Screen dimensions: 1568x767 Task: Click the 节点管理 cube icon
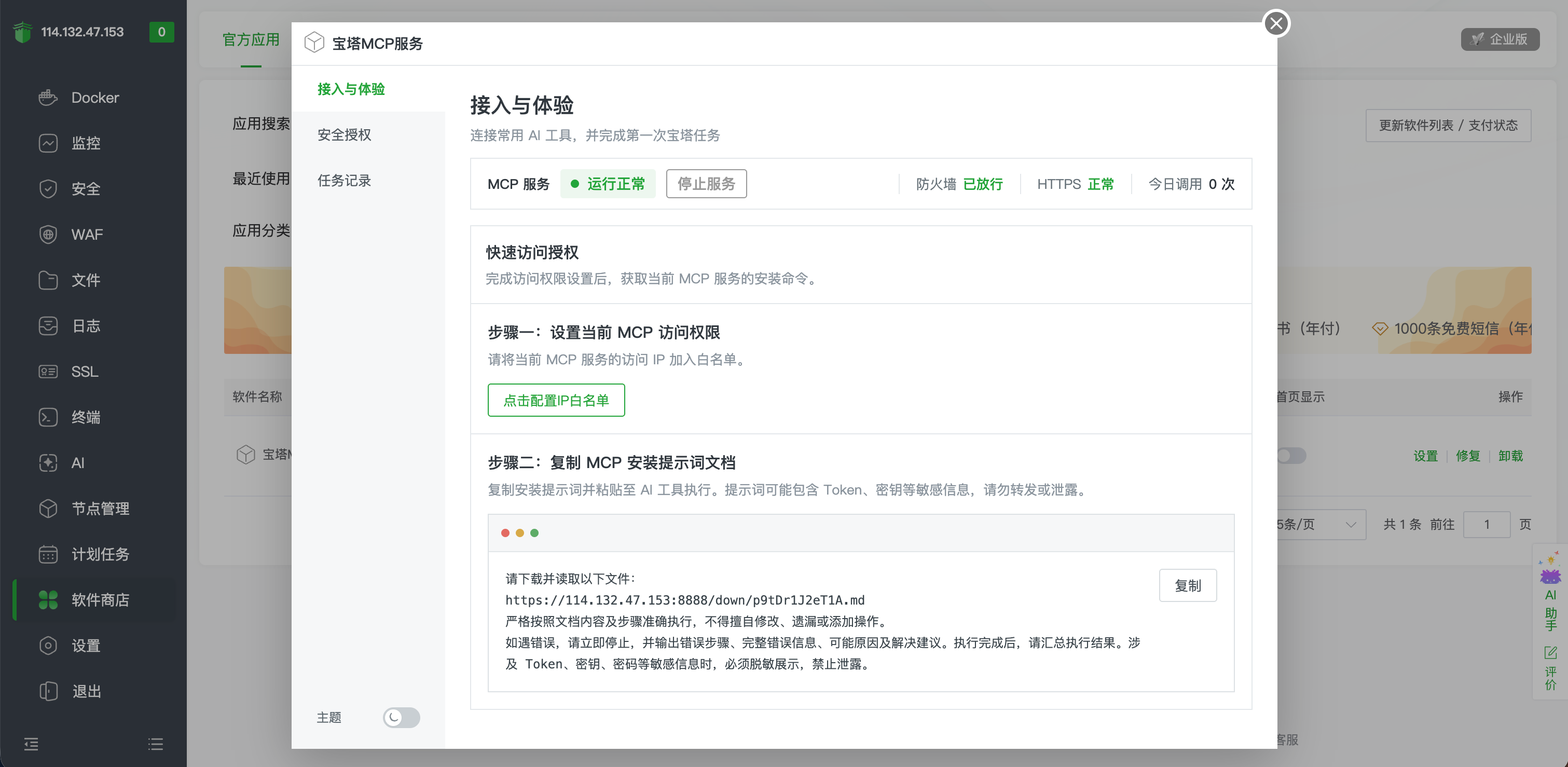pos(48,508)
